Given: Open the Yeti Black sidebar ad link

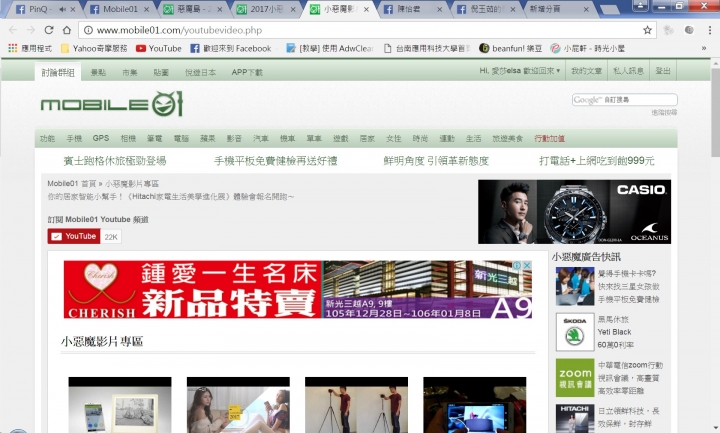Looking at the screenshot, I should pyautogui.click(x=615, y=332).
